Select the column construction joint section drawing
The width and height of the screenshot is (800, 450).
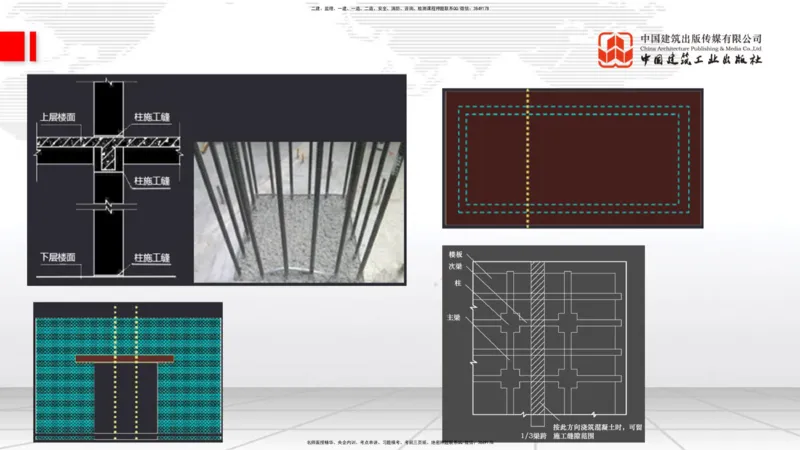tap(110, 180)
